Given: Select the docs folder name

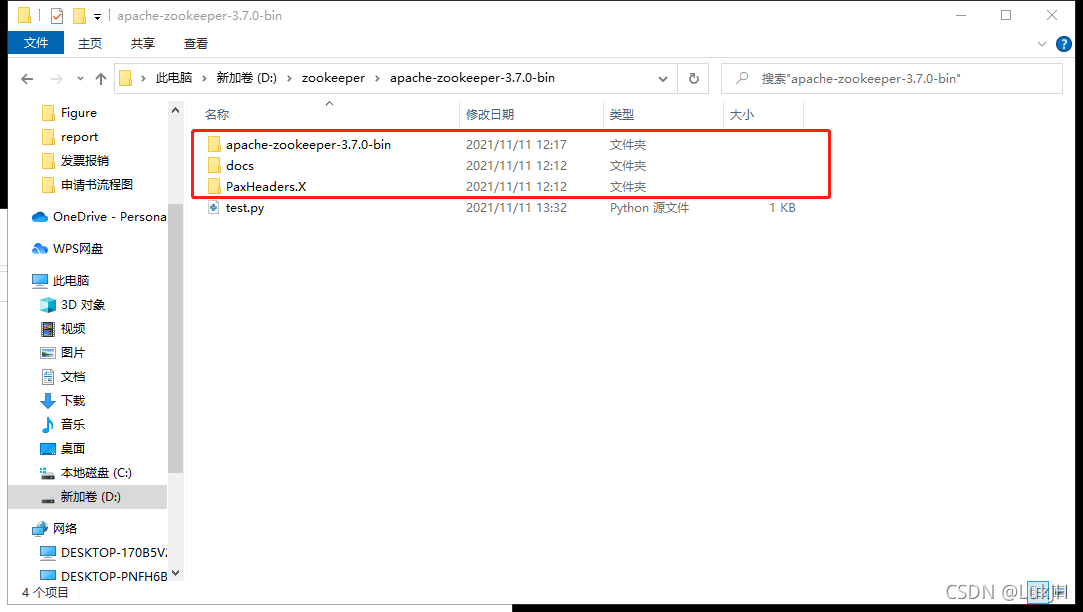Looking at the screenshot, I should coord(240,166).
